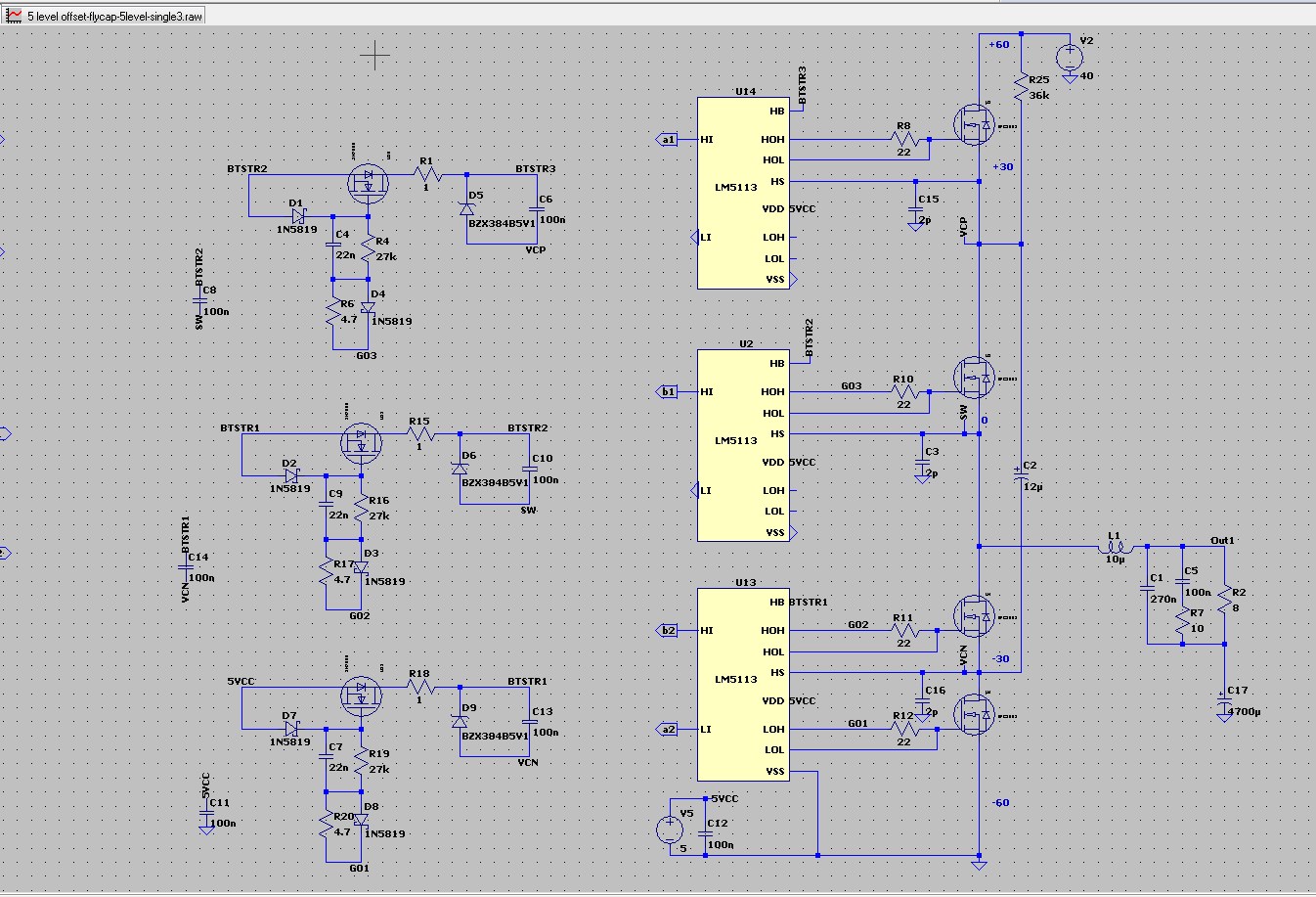Click capacitor C13 100n symbol
Screen dimensions: 1316x897
[x=530, y=721]
